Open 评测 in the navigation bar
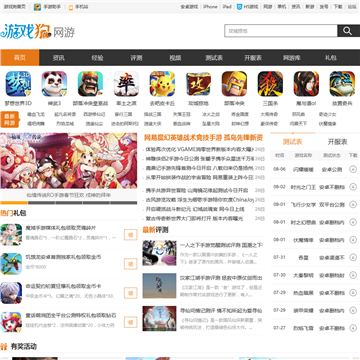This screenshot has width=360, height=360. coord(136,58)
